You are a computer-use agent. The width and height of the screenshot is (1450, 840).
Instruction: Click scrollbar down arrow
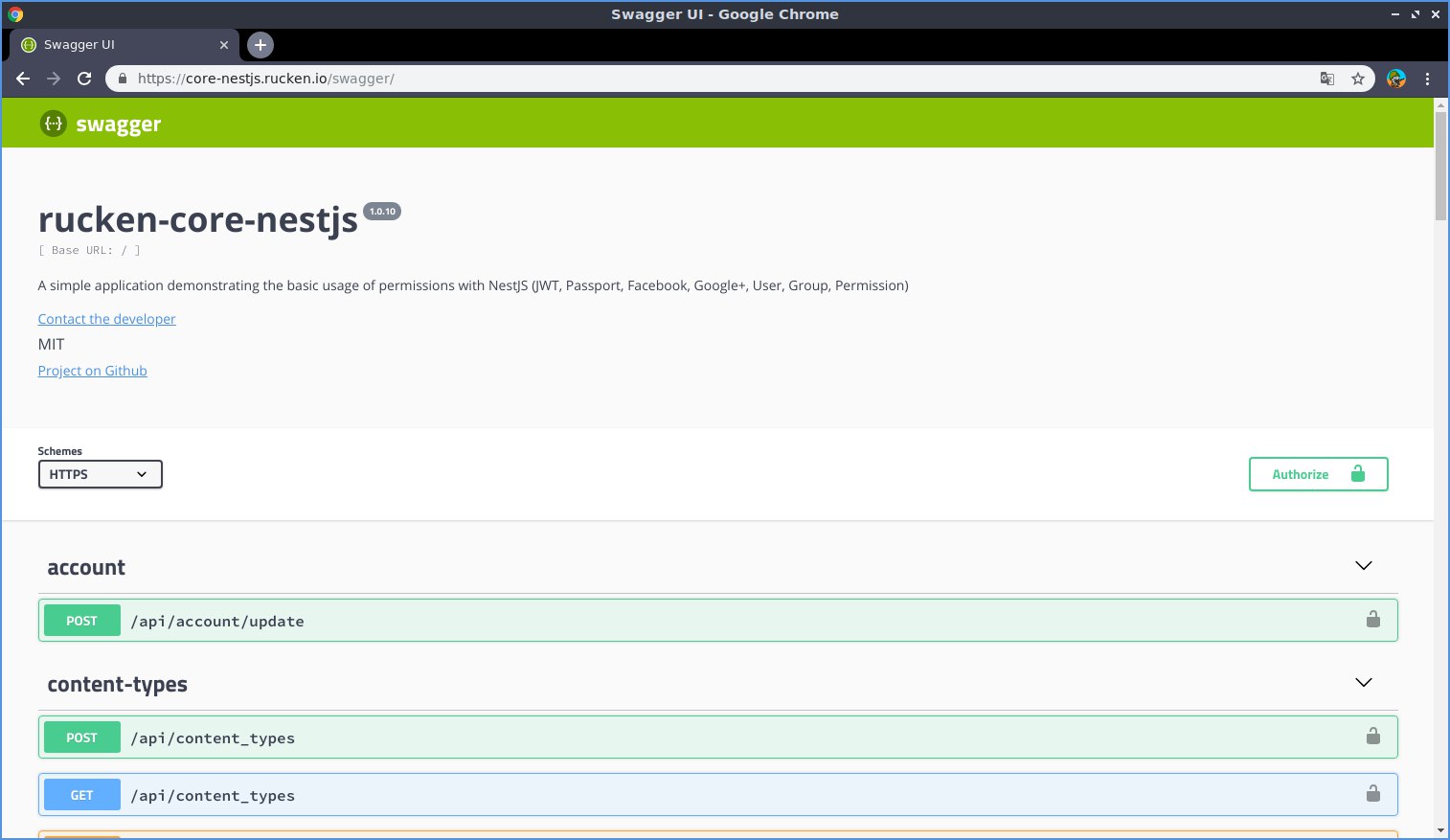(1440, 830)
